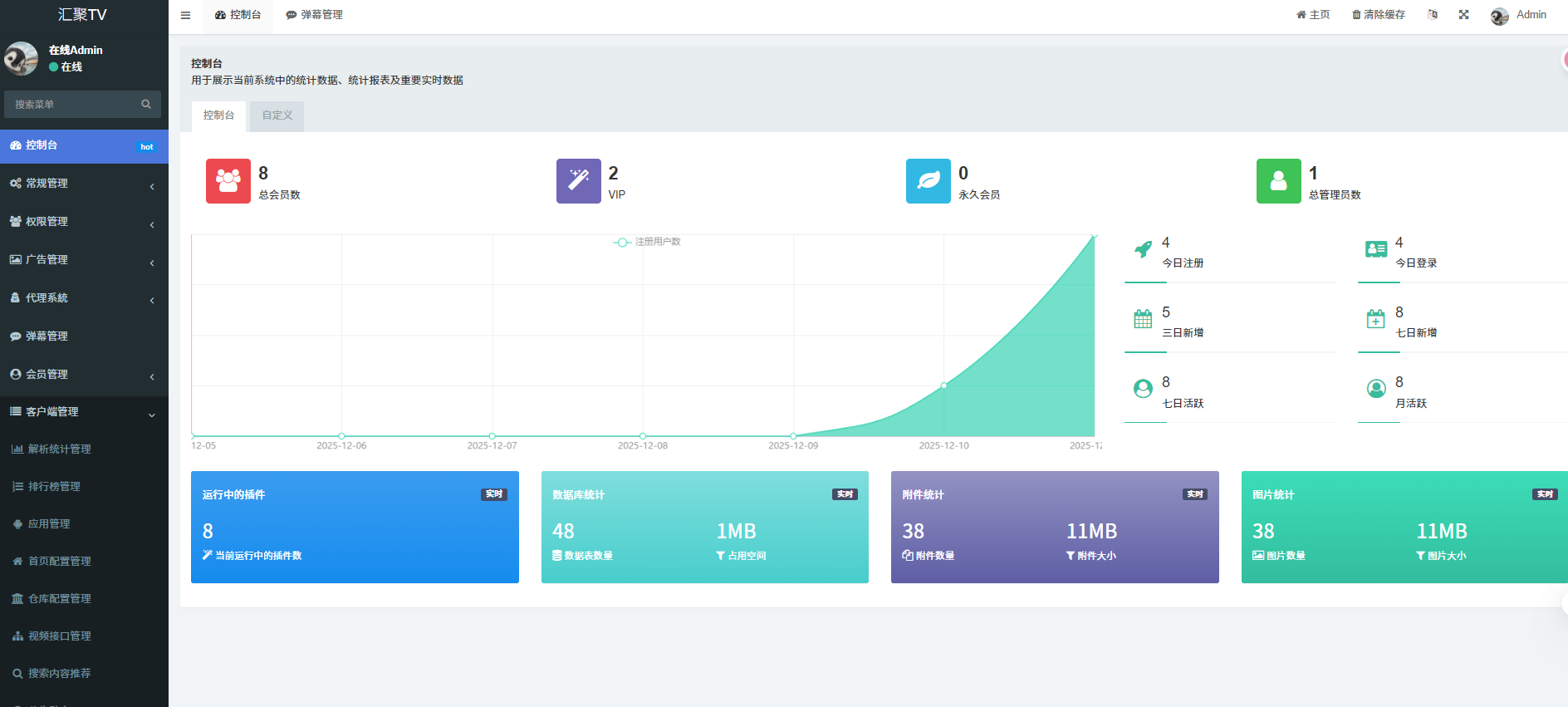The width and height of the screenshot is (1568, 707).
Task: Click the blue permanent member leaf icon
Action: [928, 181]
